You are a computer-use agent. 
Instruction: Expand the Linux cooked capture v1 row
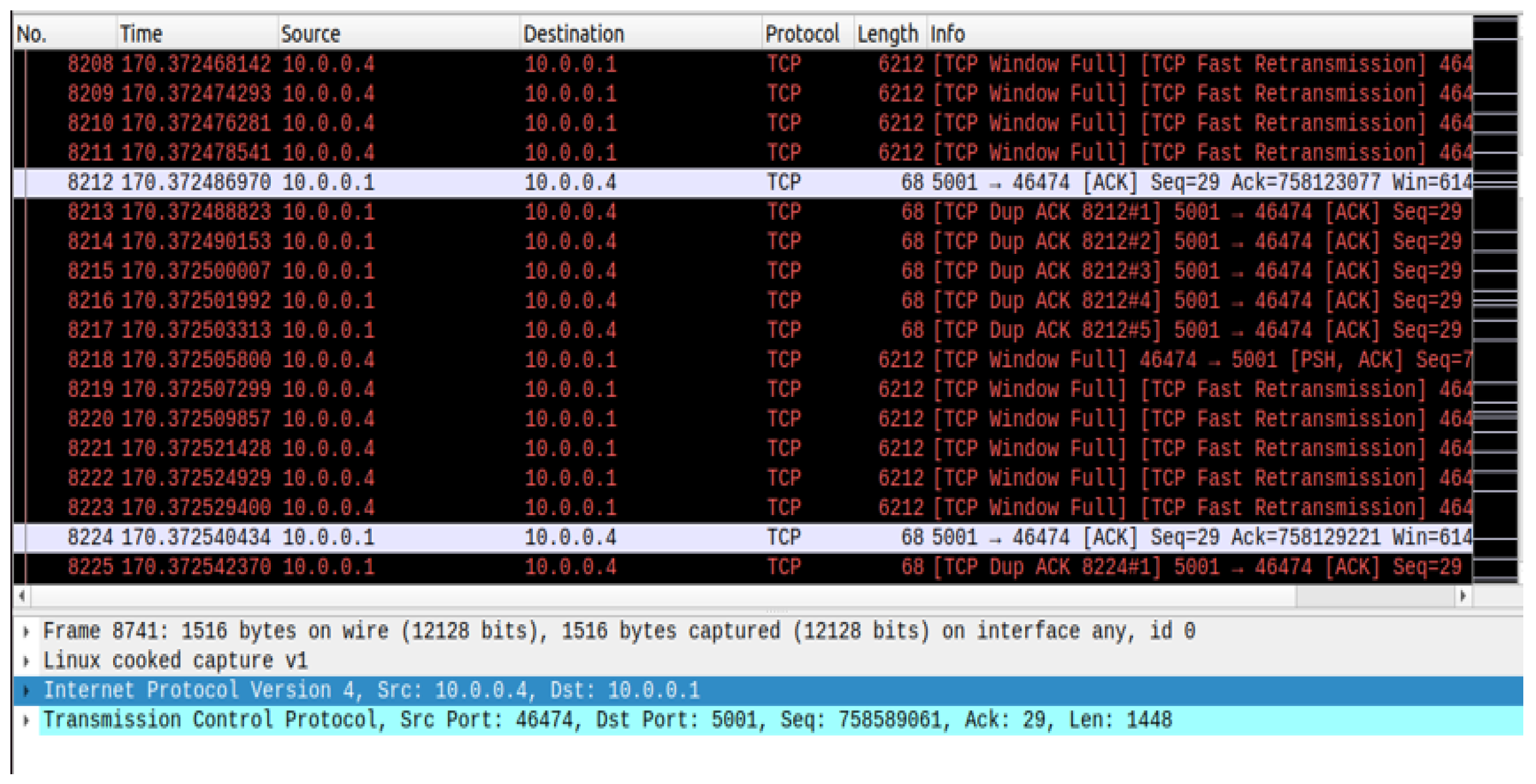[26, 661]
